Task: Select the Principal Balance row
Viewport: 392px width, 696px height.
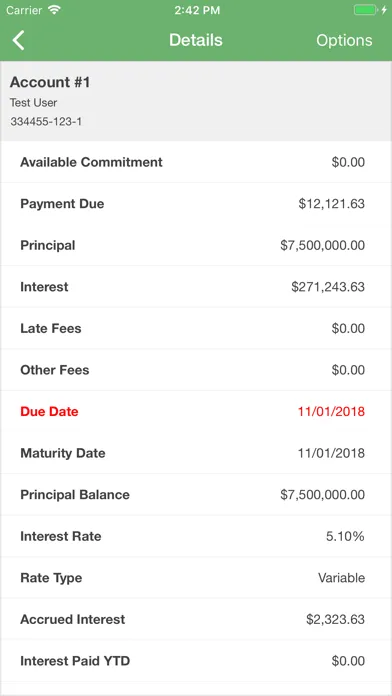Action: 196,495
